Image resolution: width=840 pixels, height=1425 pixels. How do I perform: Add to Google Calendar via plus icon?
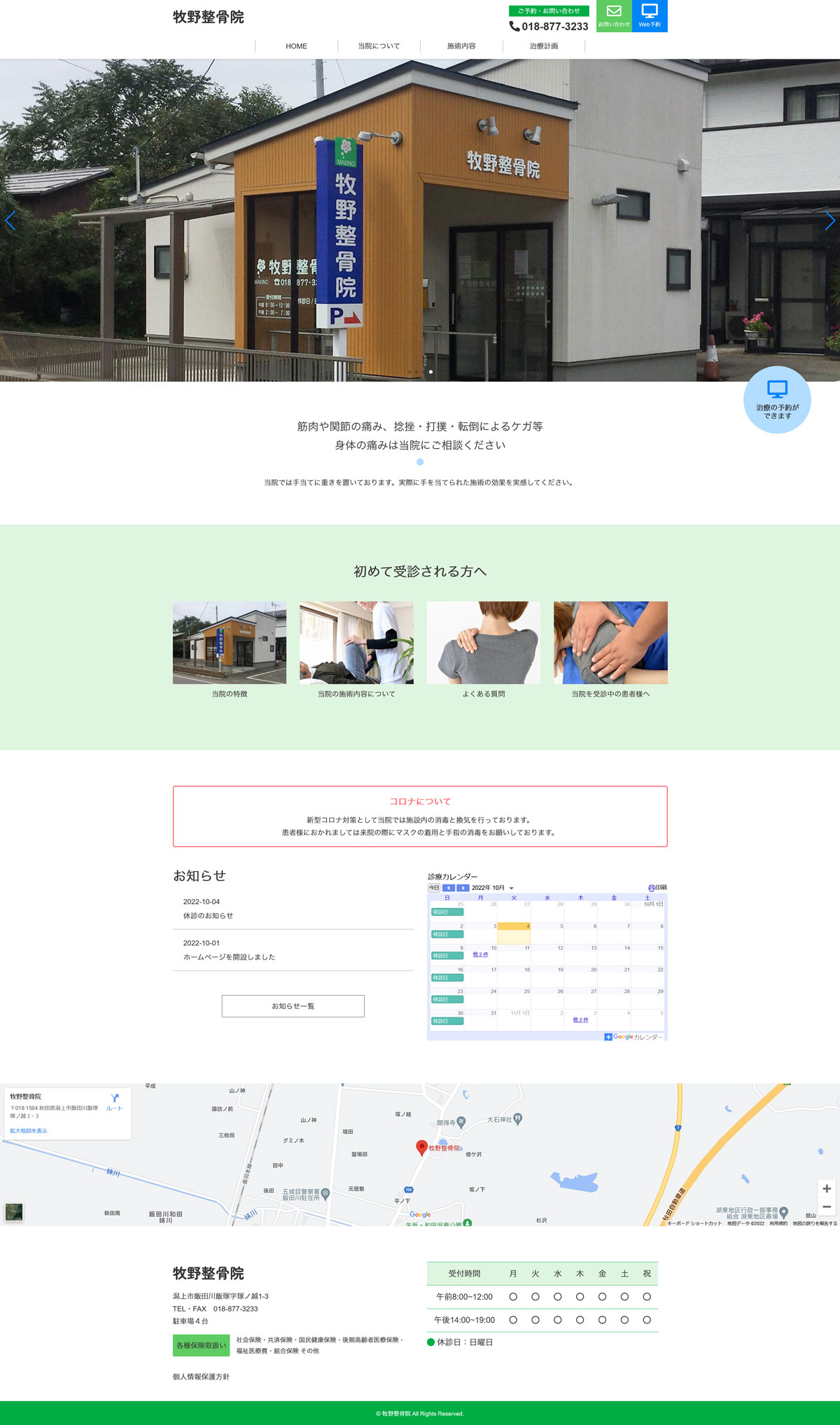tap(608, 1037)
